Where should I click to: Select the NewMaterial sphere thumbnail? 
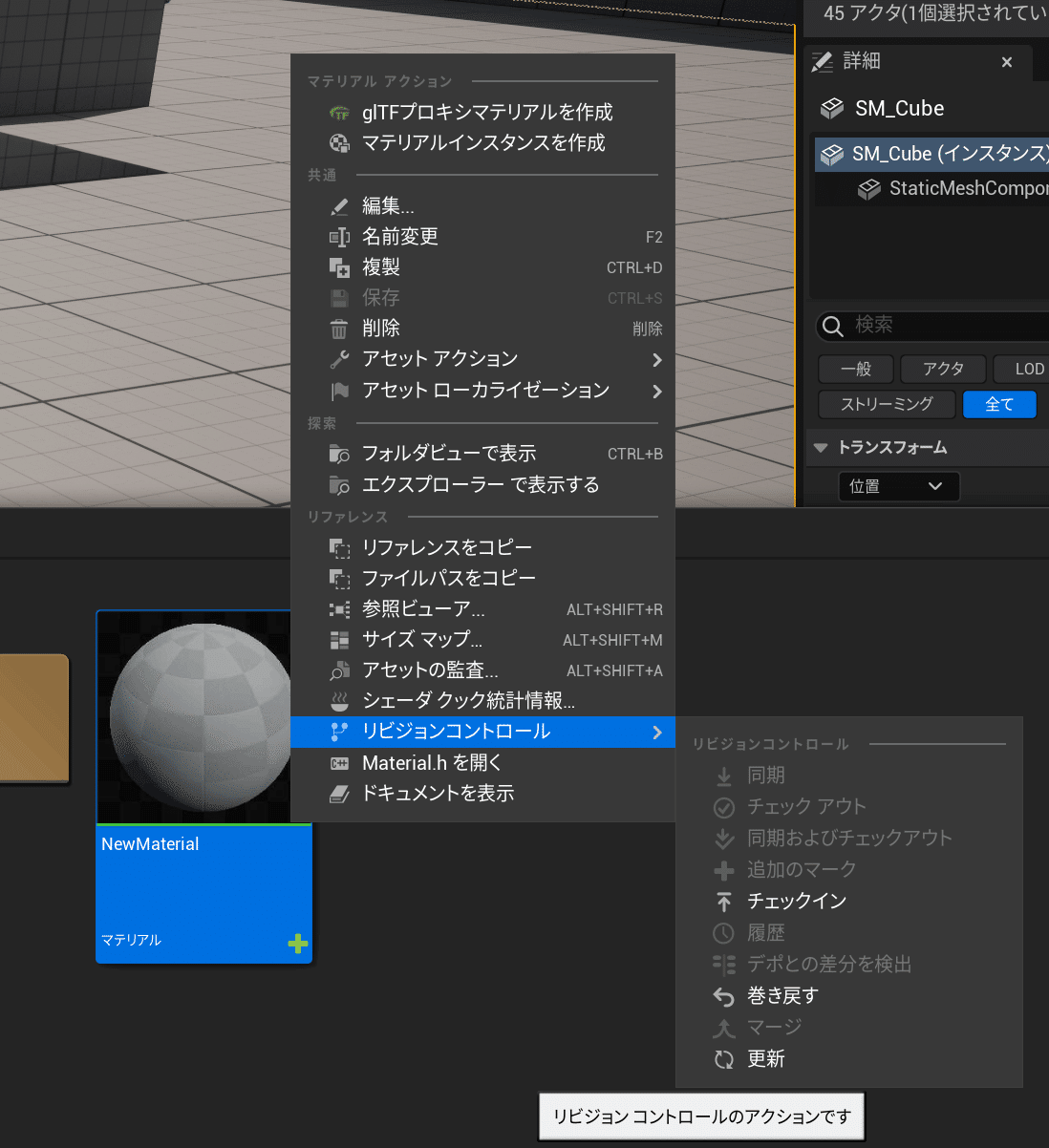pyautogui.click(x=199, y=717)
